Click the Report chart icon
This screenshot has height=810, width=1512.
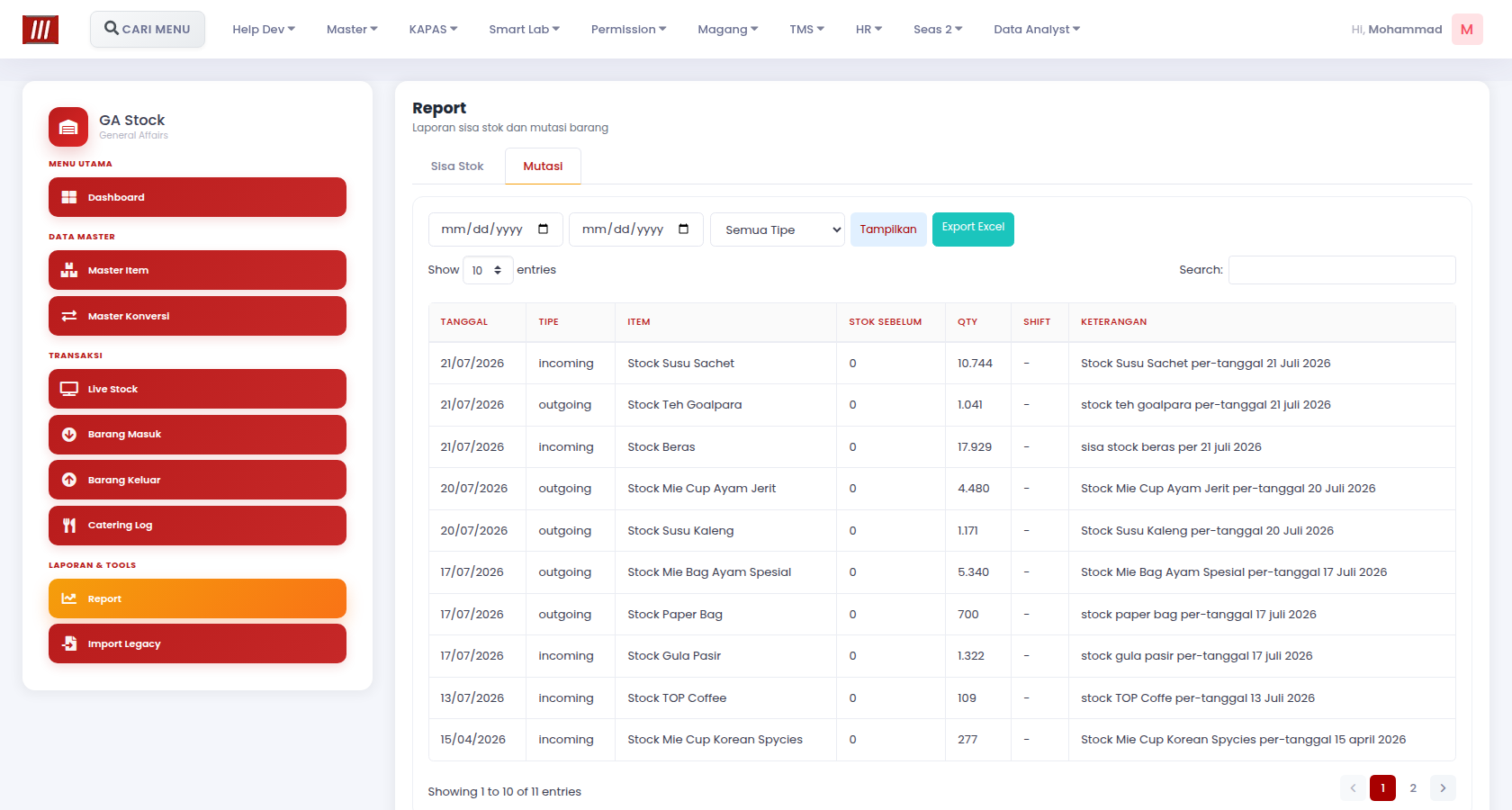coord(69,598)
